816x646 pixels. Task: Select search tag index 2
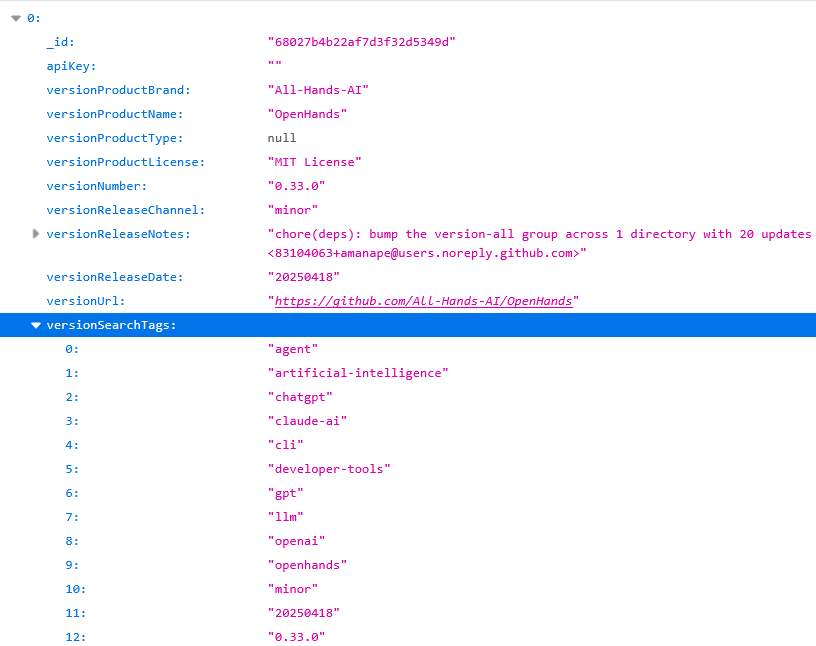pyautogui.click(x=72, y=397)
